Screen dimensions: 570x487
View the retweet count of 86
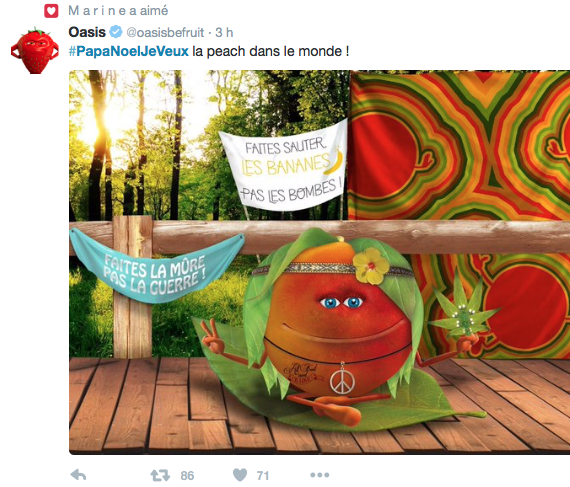[187, 475]
